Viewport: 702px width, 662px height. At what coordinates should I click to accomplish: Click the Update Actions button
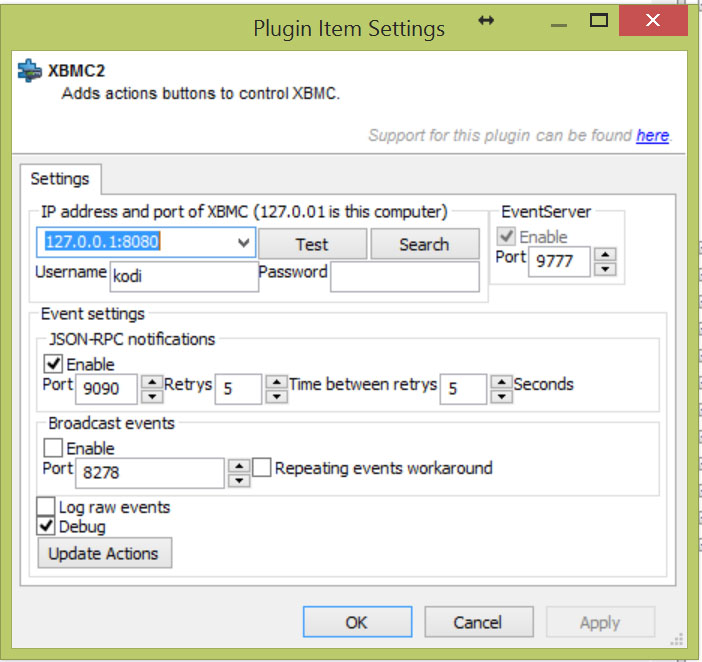(x=105, y=553)
